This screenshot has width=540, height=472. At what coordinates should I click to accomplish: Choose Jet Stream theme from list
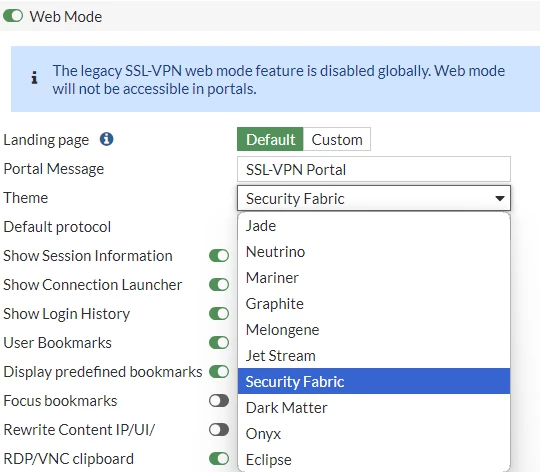[x=374, y=356]
